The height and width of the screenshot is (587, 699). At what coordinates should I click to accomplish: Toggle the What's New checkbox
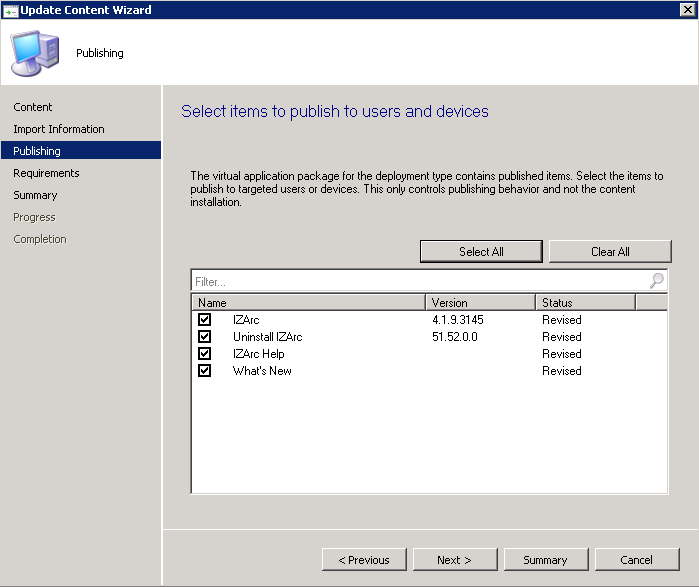pos(205,370)
